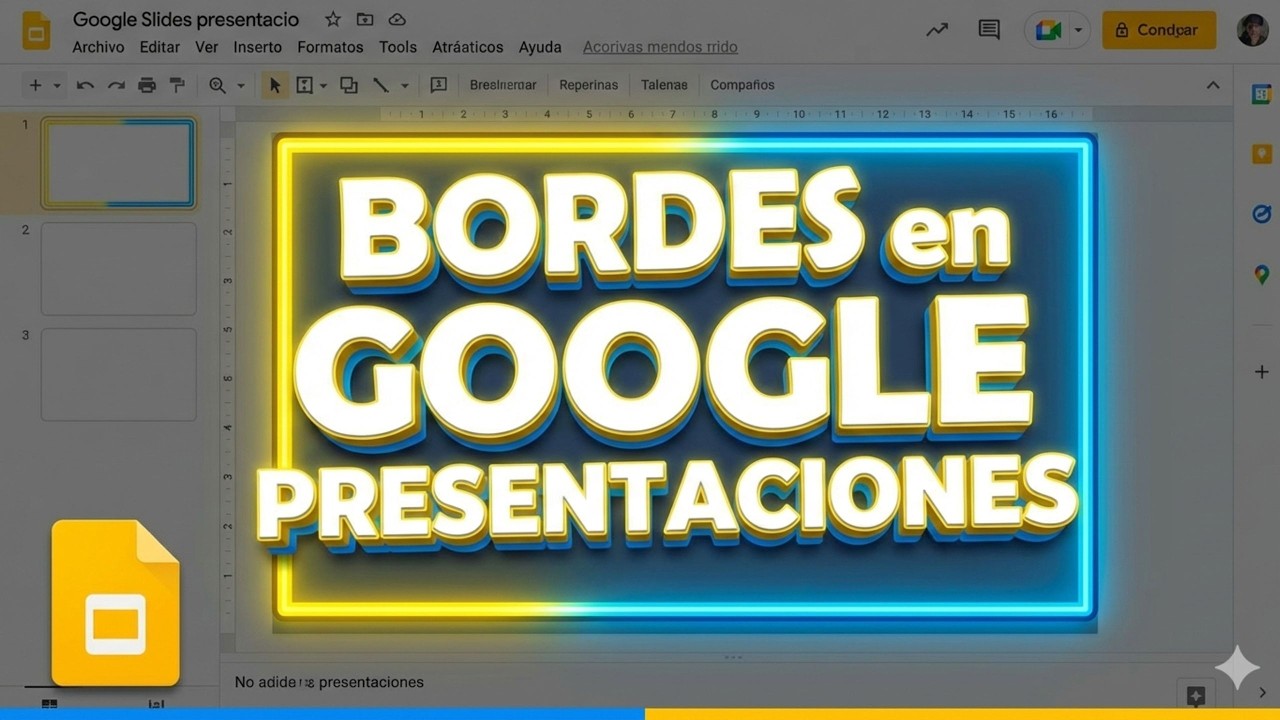Expand the line tool dropdown arrow
Screen dimensions: 1280x720
pyautogui.click(x=405, y=86)
